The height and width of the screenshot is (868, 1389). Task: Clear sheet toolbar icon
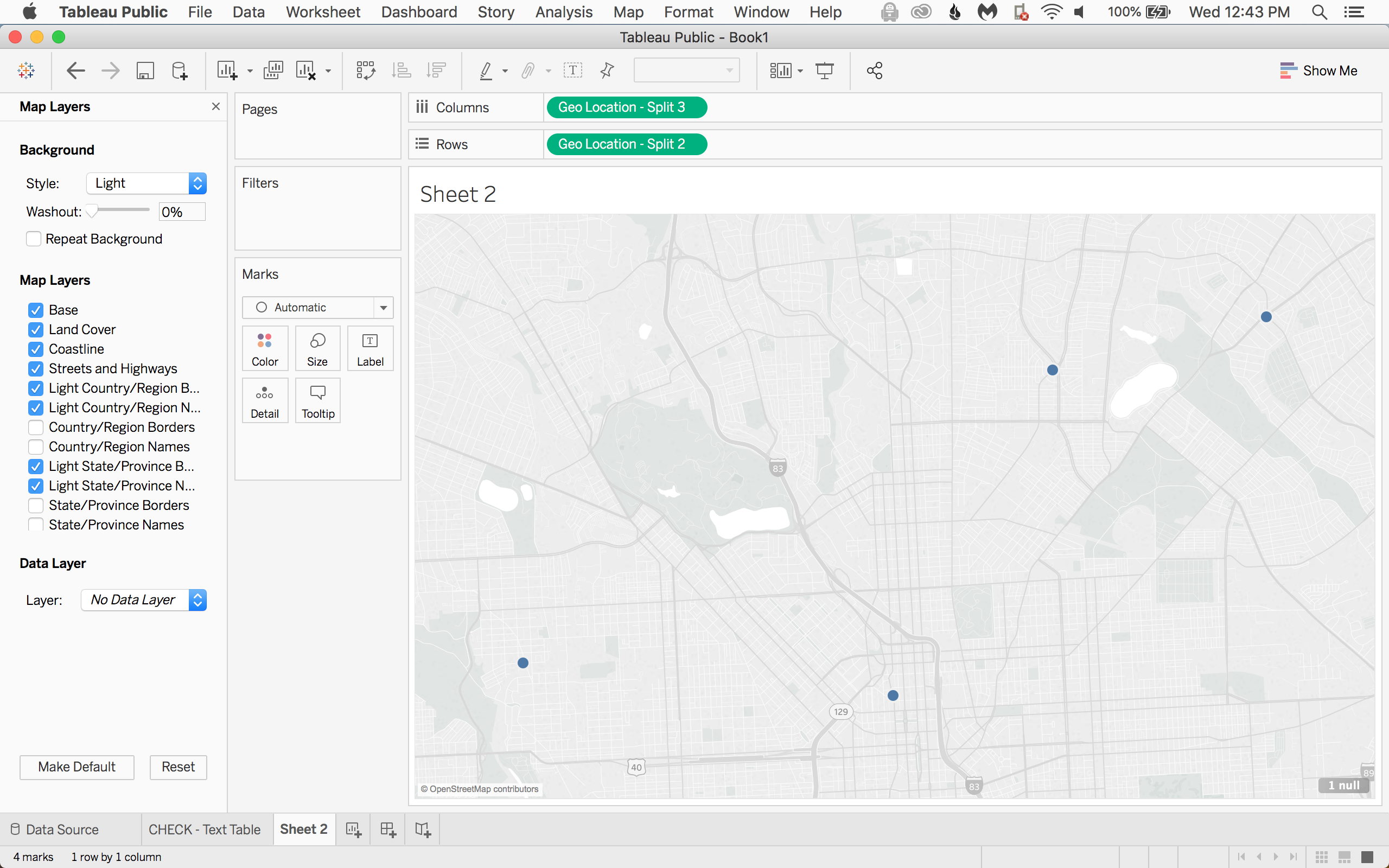click(x=306, y=71)
